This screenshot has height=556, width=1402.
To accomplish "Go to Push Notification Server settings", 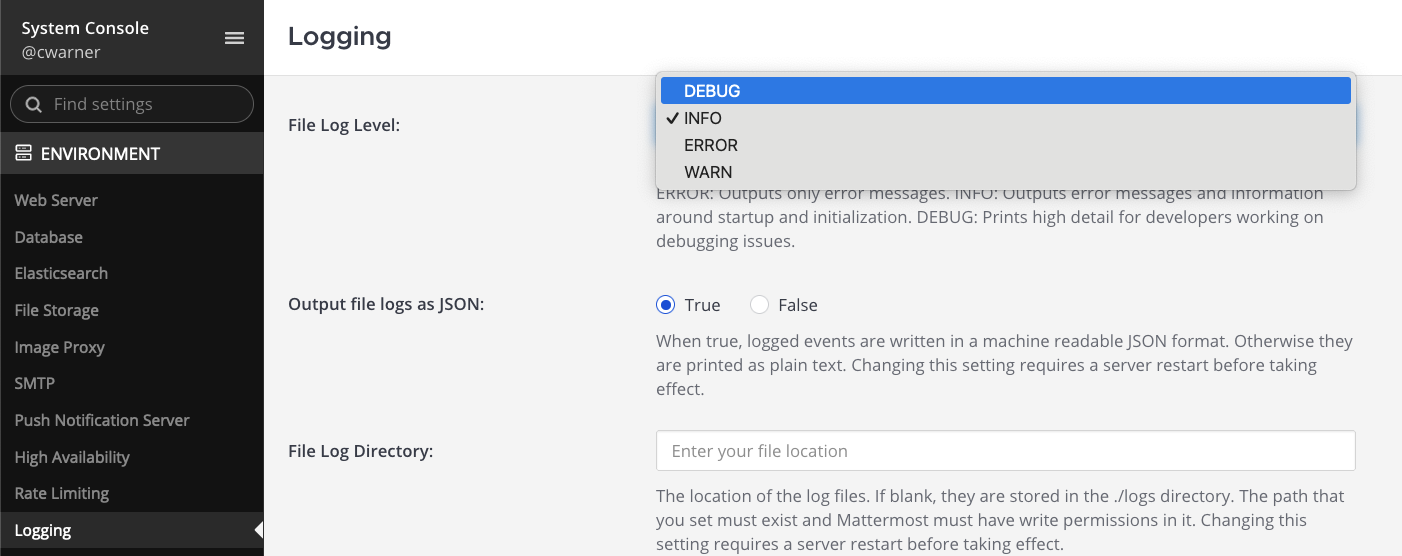I will (x=102, y=420).
